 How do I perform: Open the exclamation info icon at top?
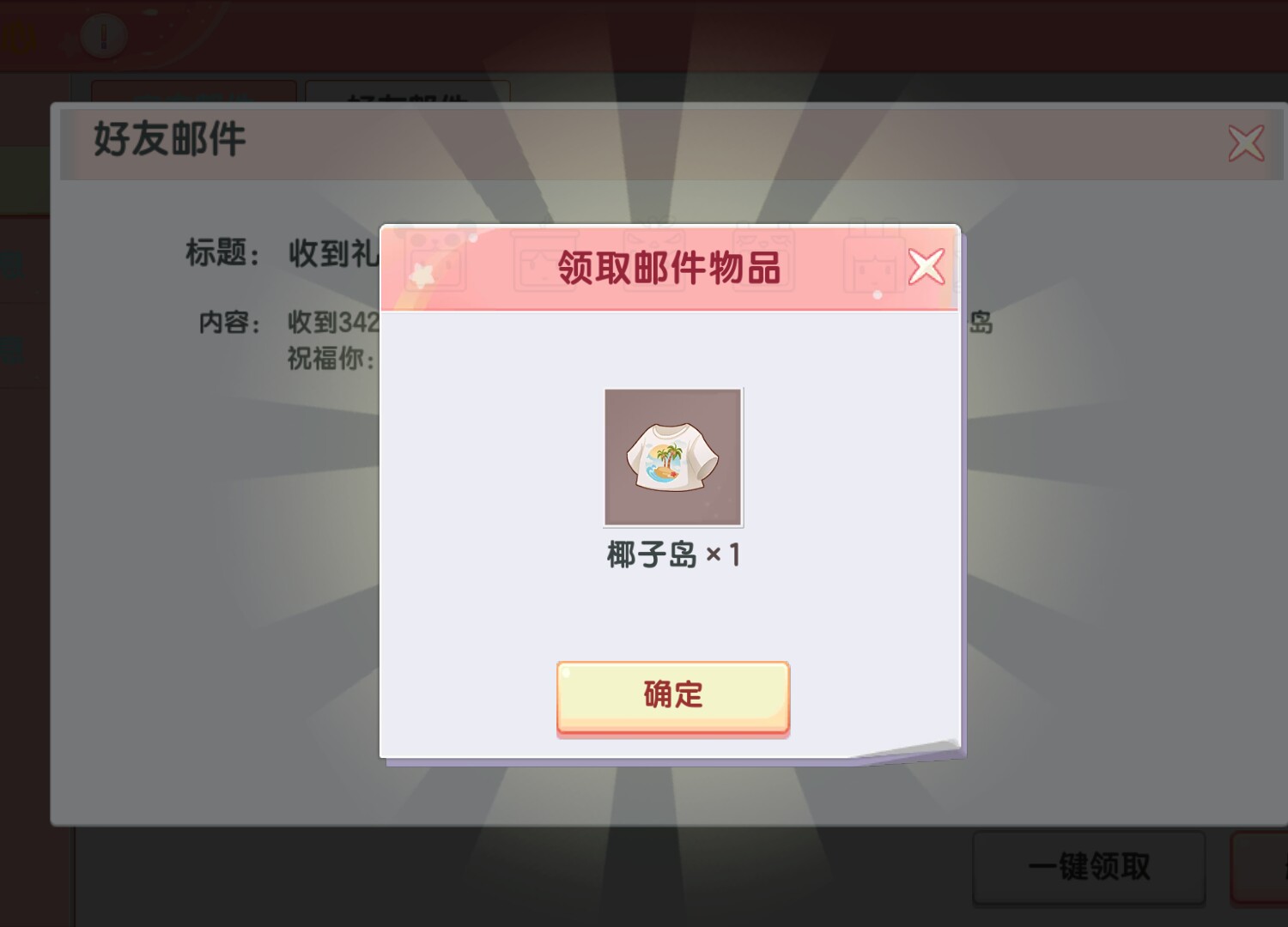click(104, 35)
